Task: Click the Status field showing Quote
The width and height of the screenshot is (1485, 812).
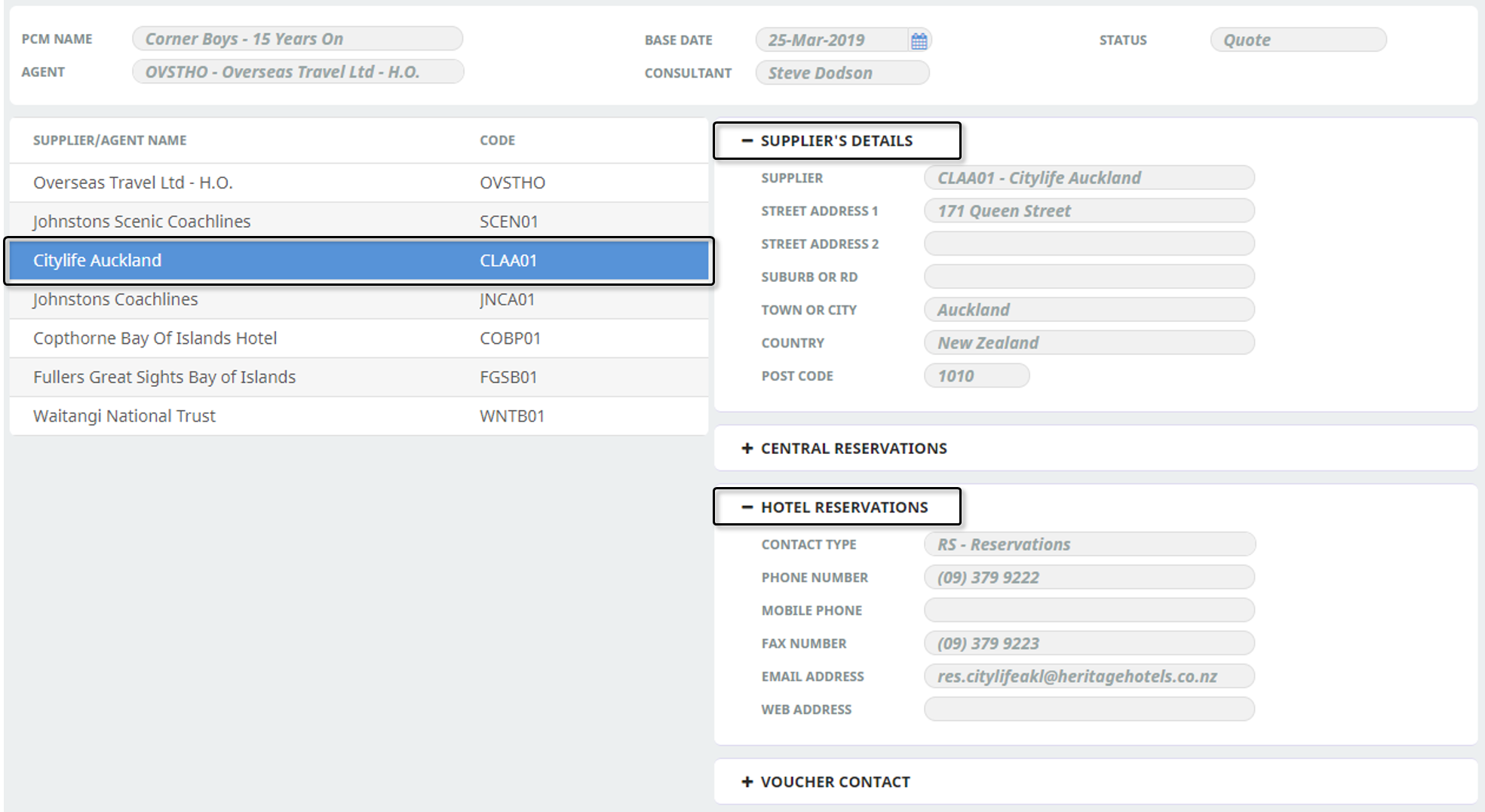Action: tap(1298, 40)
